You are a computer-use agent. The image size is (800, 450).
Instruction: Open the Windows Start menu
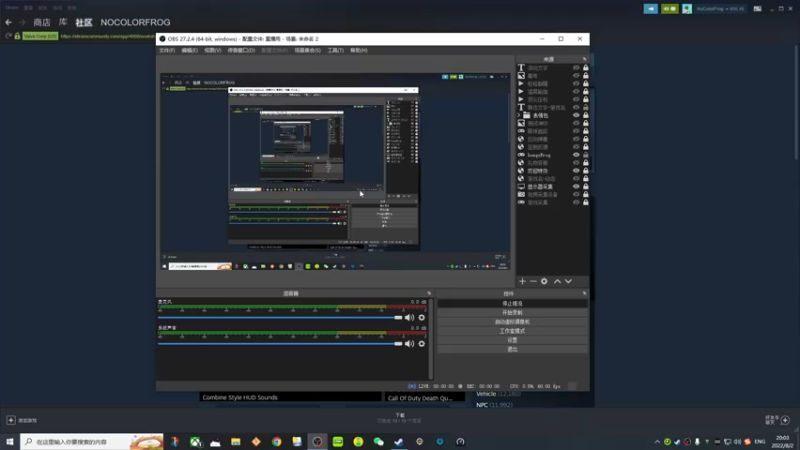pos(10,442)
